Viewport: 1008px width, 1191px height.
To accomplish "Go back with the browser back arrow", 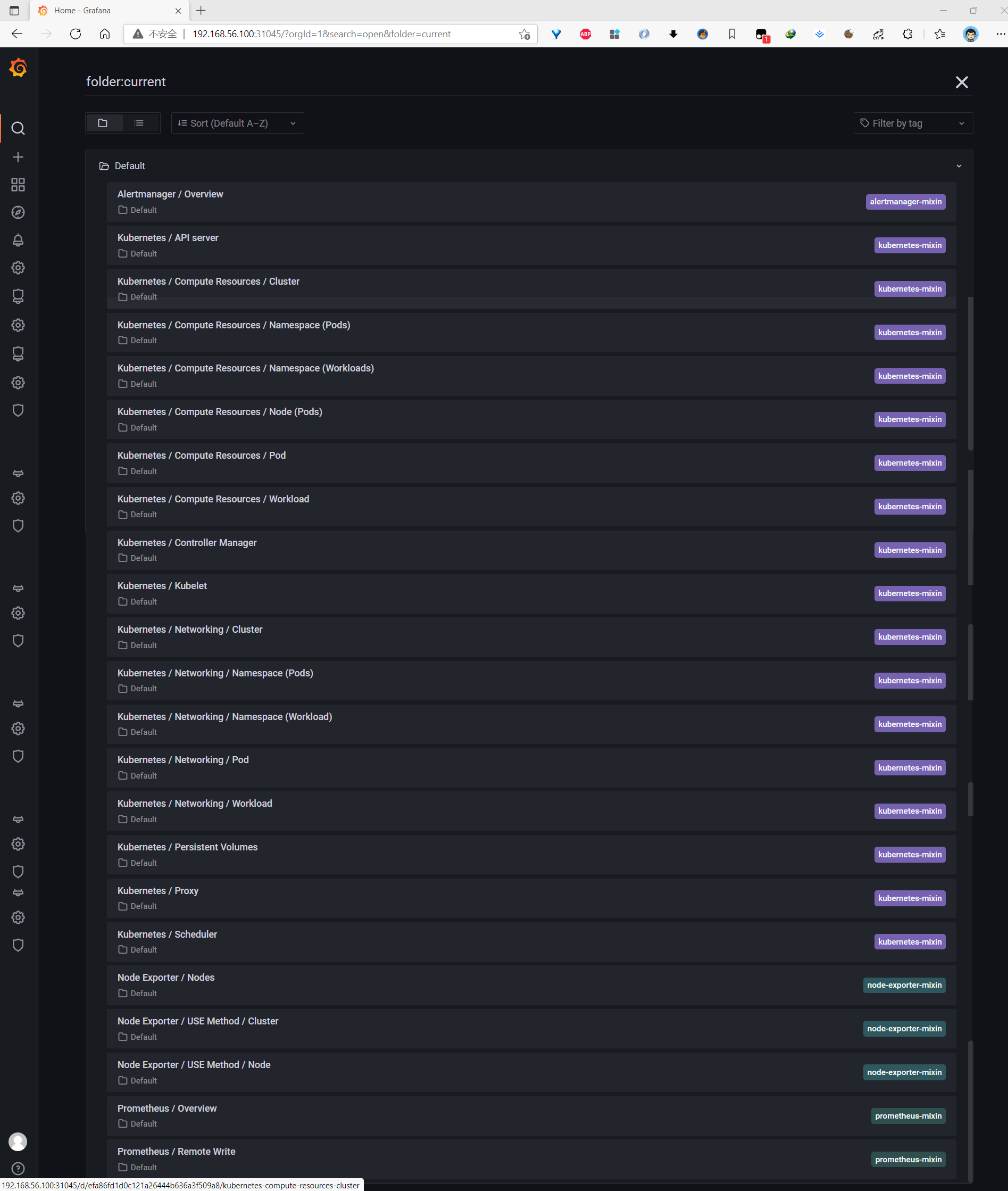I will coord(17,34).
